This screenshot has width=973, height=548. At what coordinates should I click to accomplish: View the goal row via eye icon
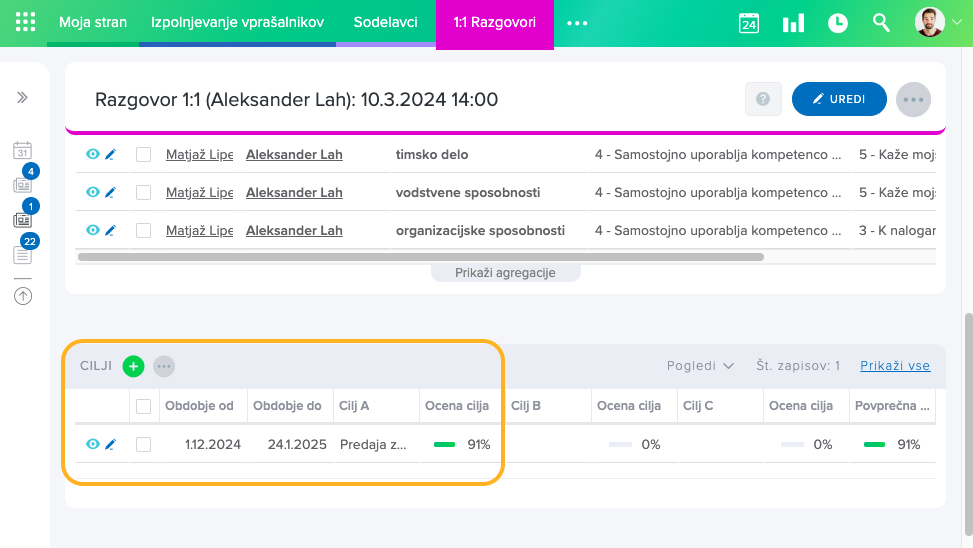pyautogui.click(x=93, y=445)
